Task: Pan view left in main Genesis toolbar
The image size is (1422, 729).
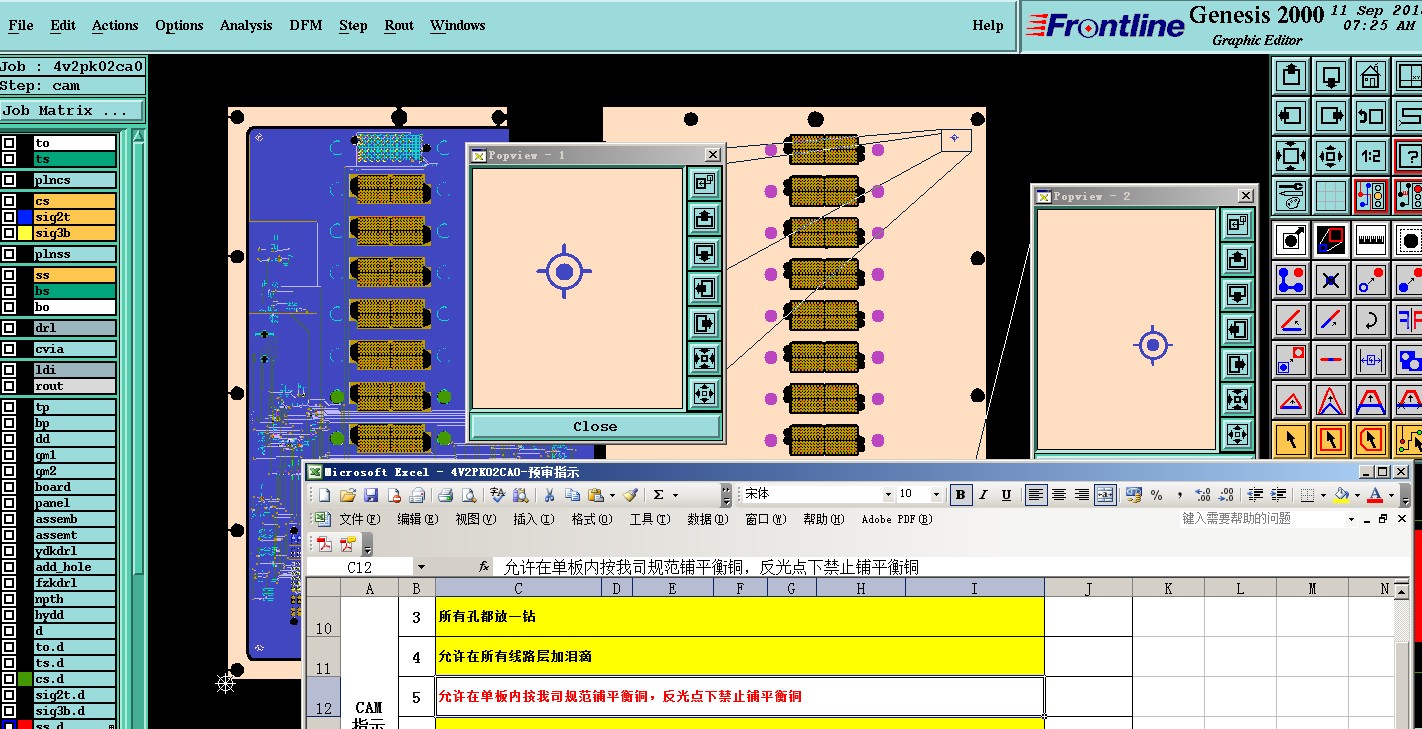Action: pyautogui.click(x=1291, y=116)
